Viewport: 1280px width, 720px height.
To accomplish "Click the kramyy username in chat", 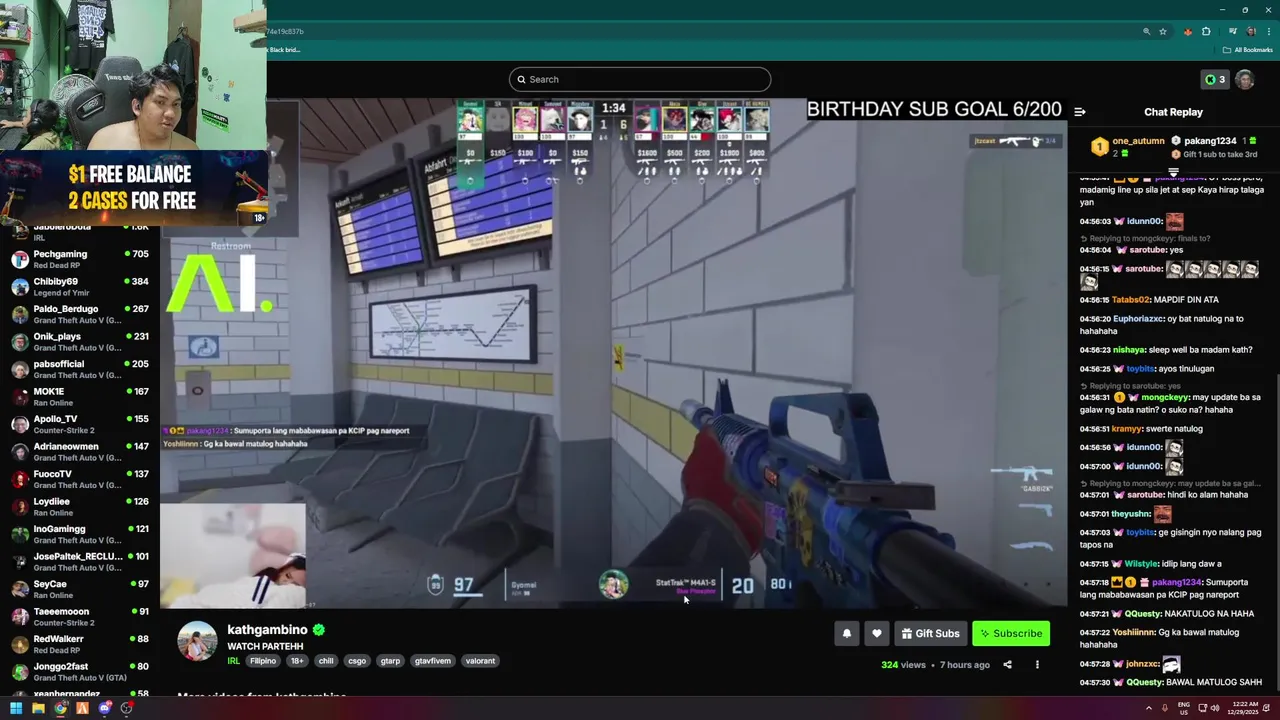I will pos(1128,429).
